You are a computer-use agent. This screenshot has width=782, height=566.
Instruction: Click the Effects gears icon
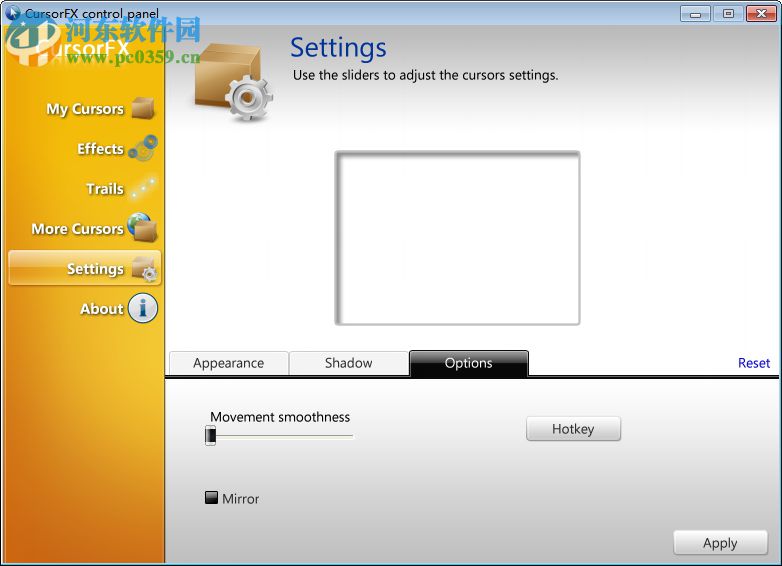point(143,148)
